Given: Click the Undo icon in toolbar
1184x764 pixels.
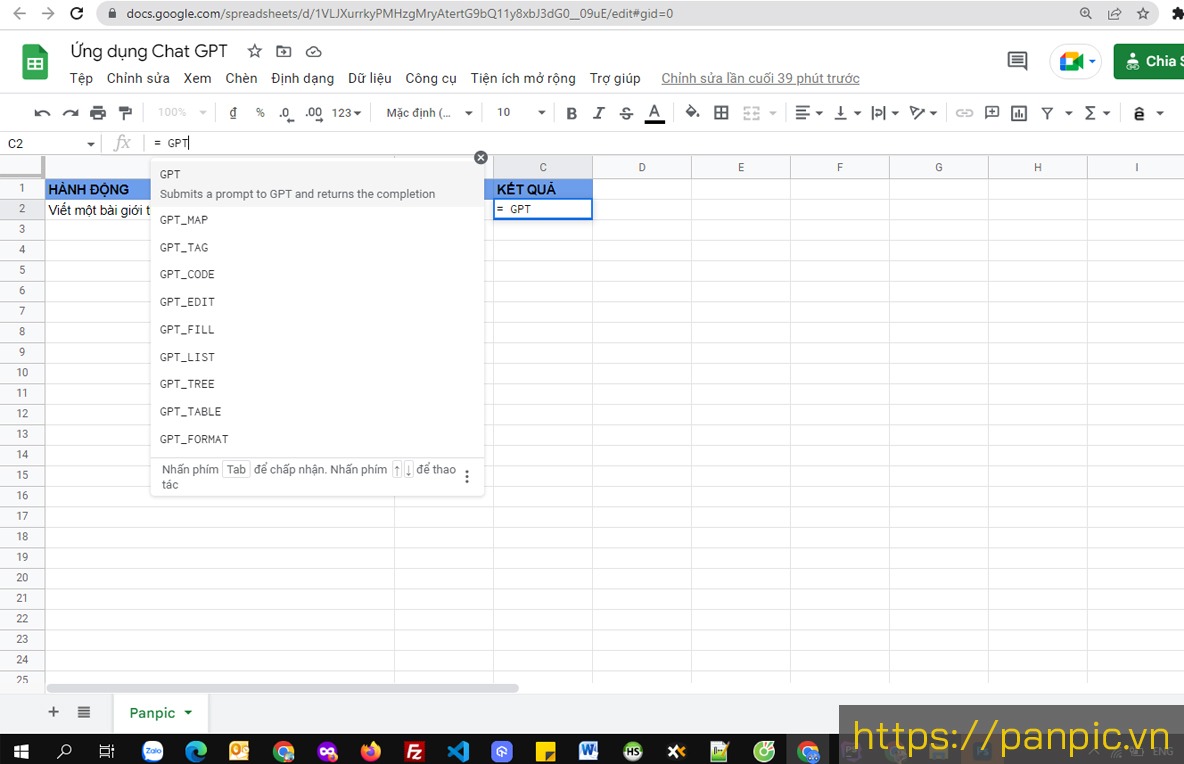Looking at the screenshot, I should coord(42,113).
